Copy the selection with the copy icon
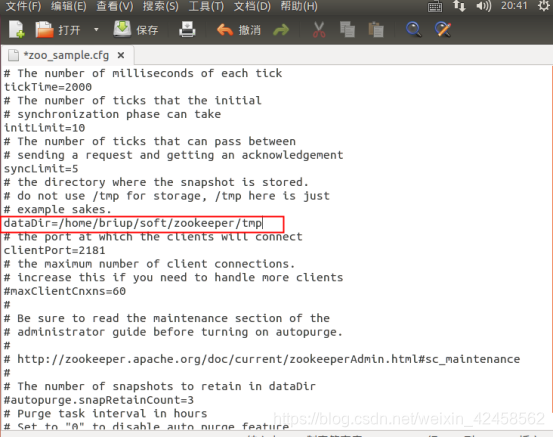Viewport: 554px width, 437px height. (x=347, y=30)
